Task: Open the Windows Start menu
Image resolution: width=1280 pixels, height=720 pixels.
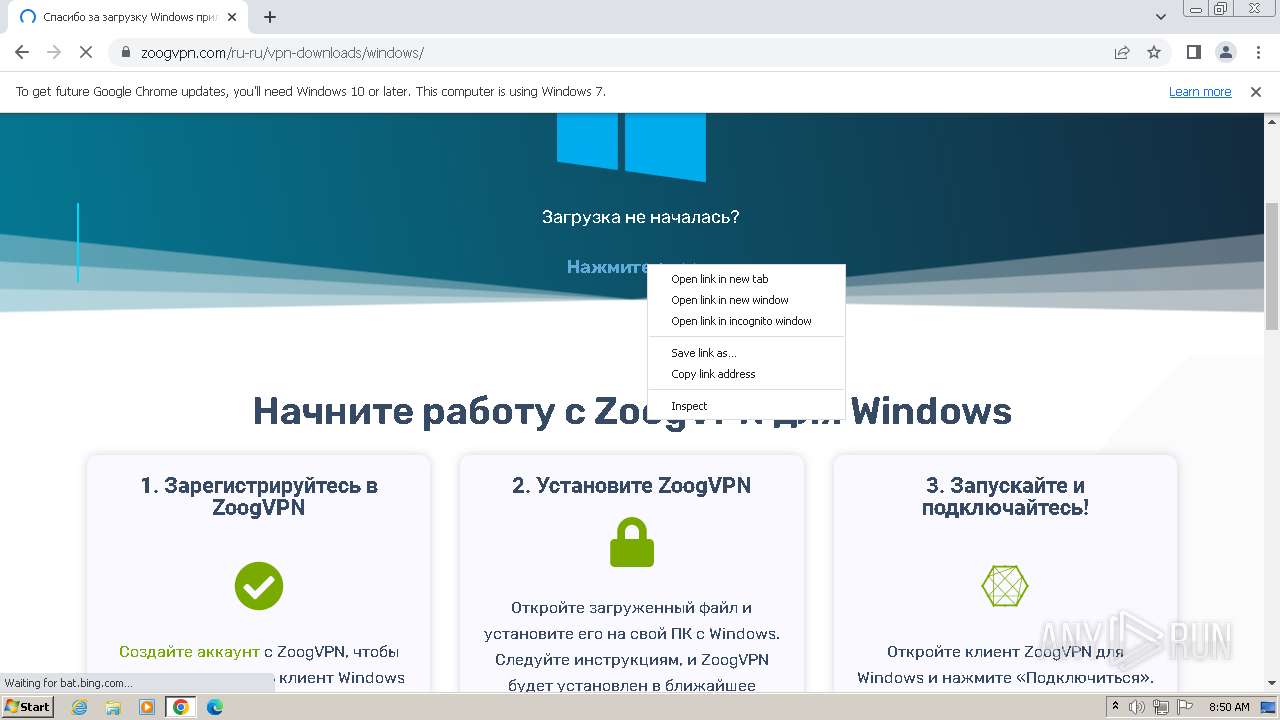Action: point(28,706)
